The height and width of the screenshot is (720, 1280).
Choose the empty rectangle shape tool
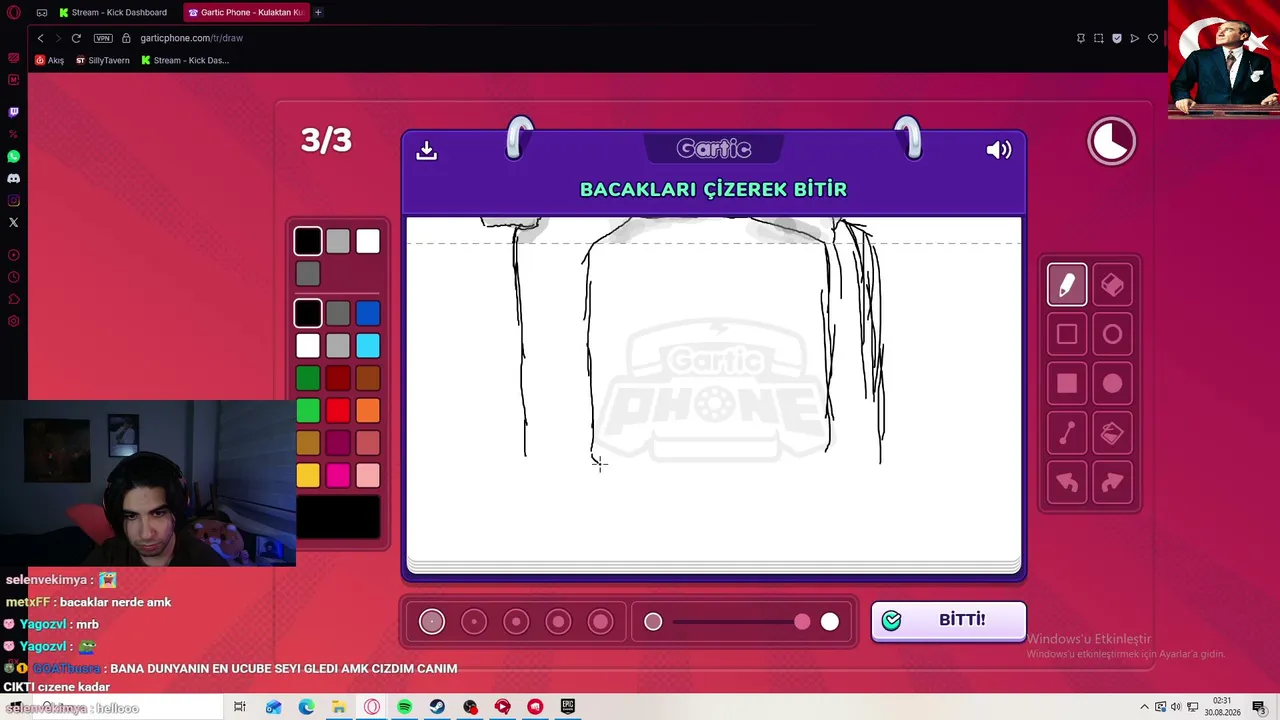[1067, 335]
